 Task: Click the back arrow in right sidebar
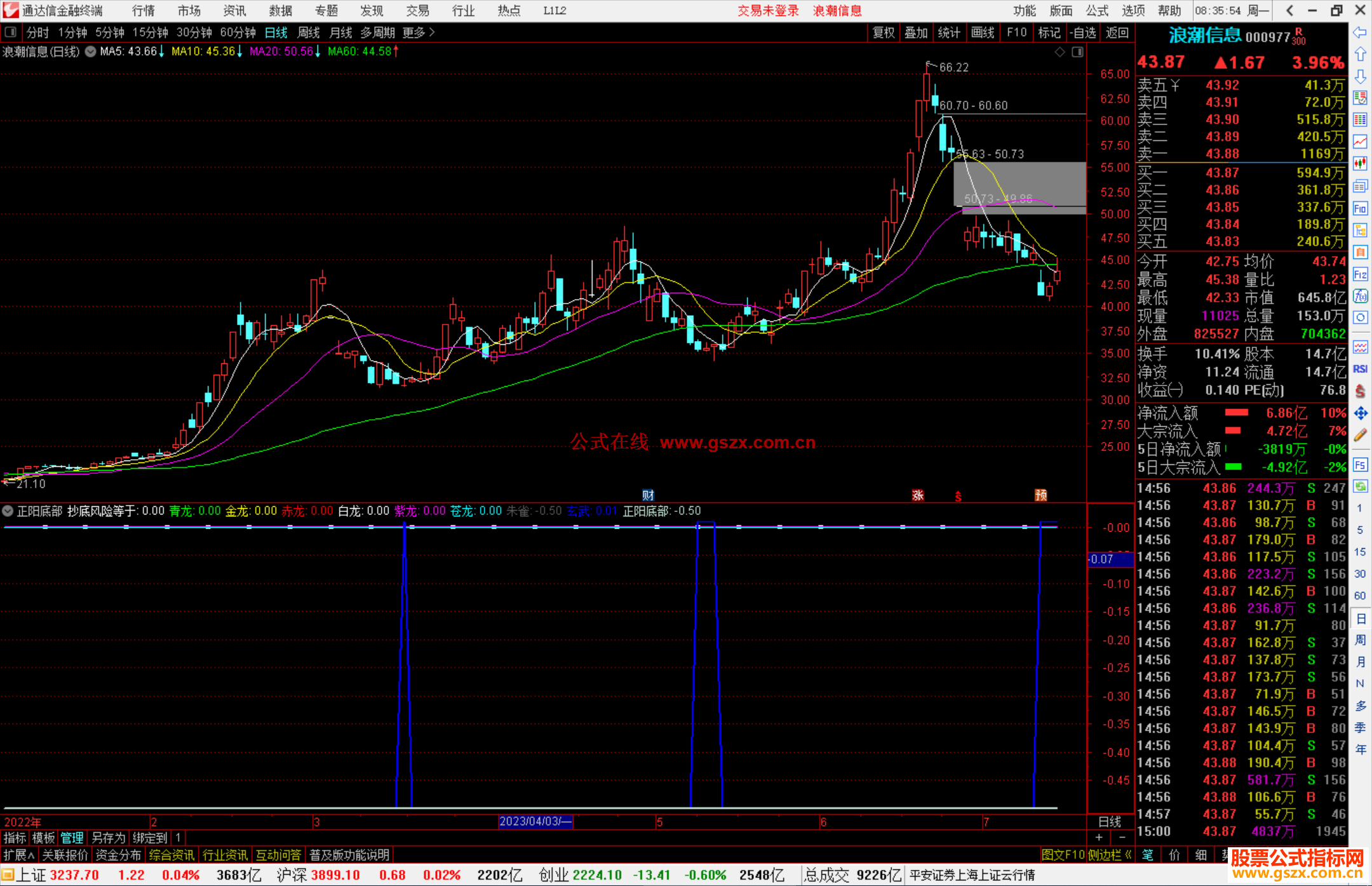click(1360, 32)
